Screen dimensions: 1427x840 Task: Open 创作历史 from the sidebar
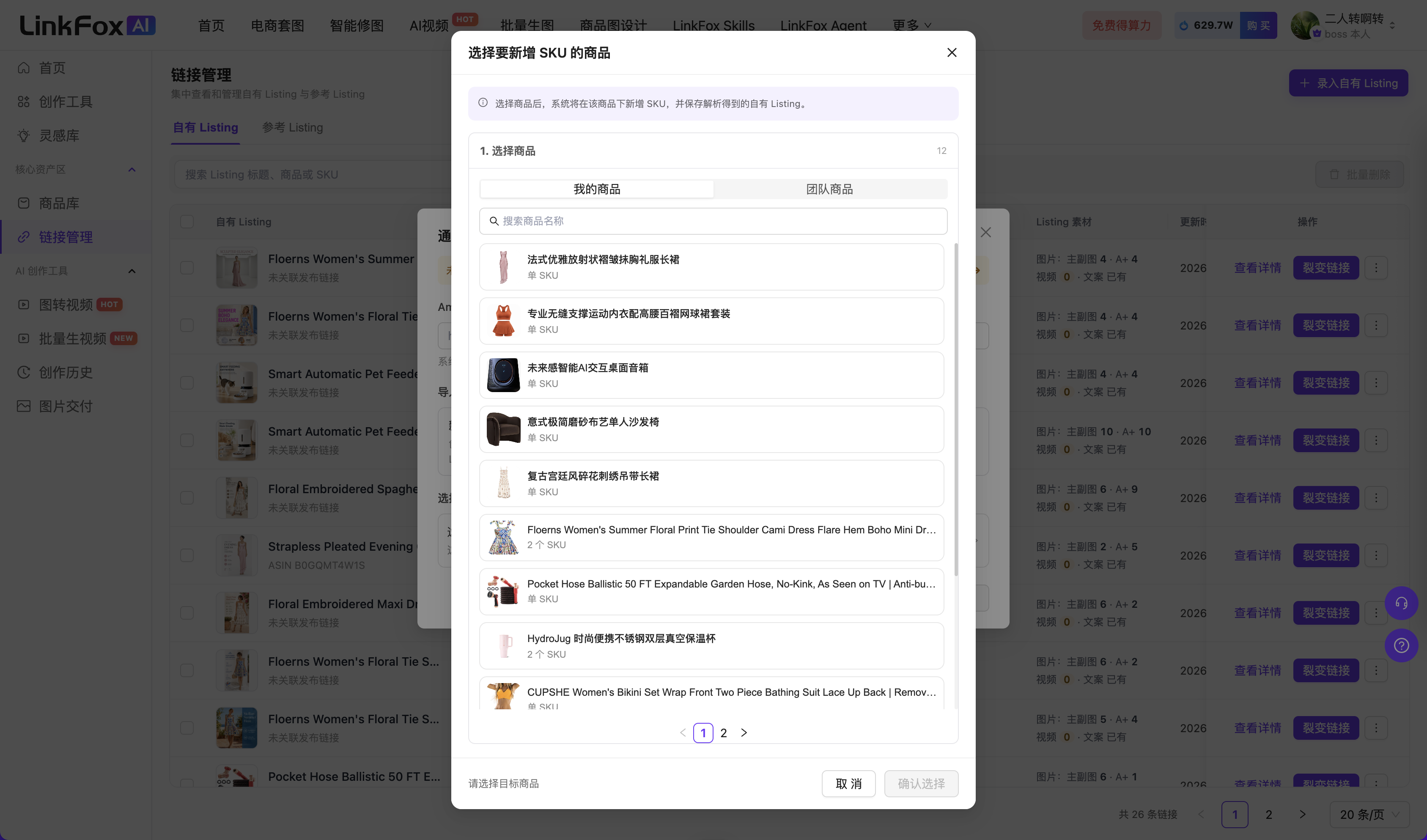(66, 372)
